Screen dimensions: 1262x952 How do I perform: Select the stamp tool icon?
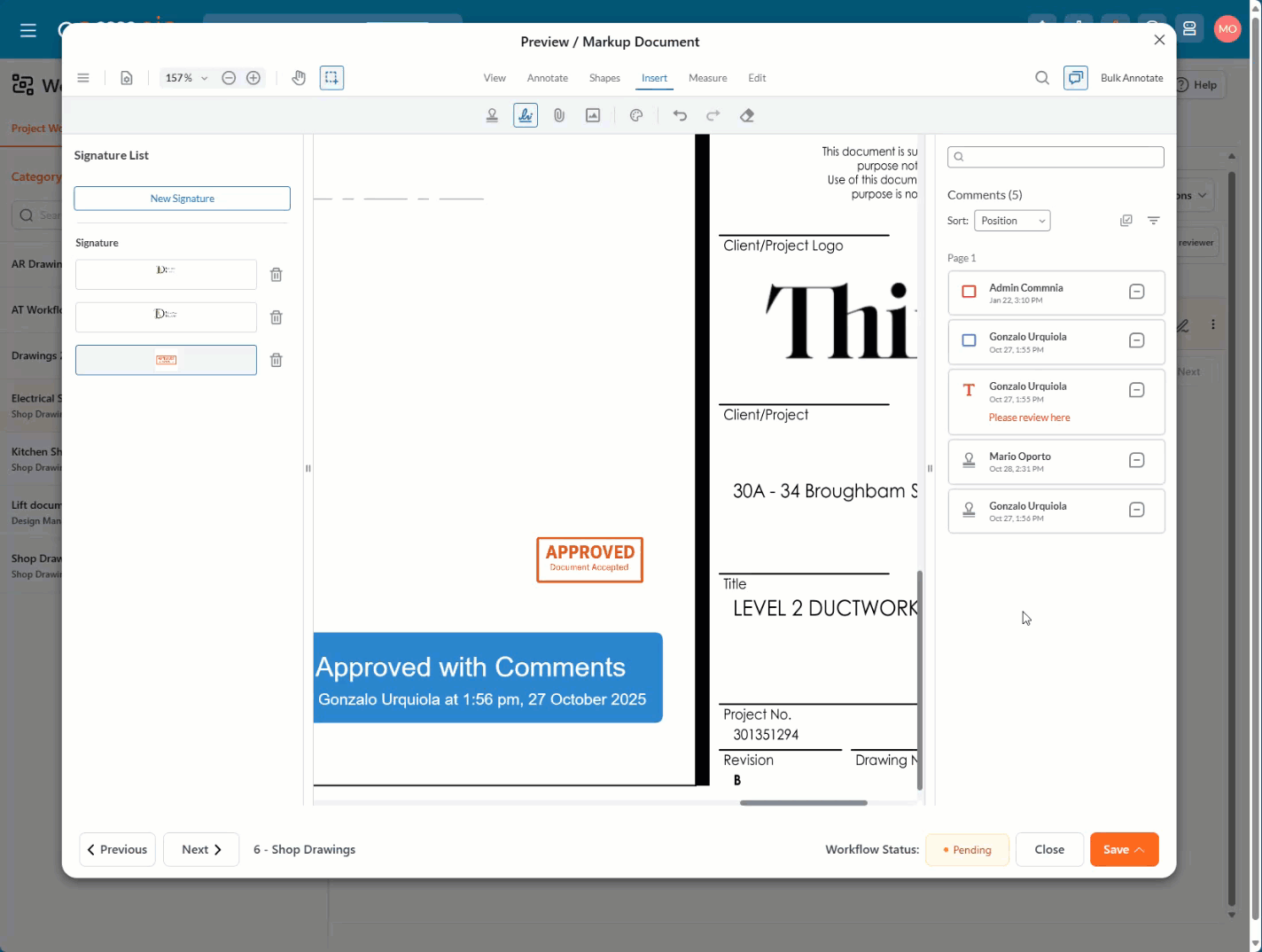(x=492, y=115)
